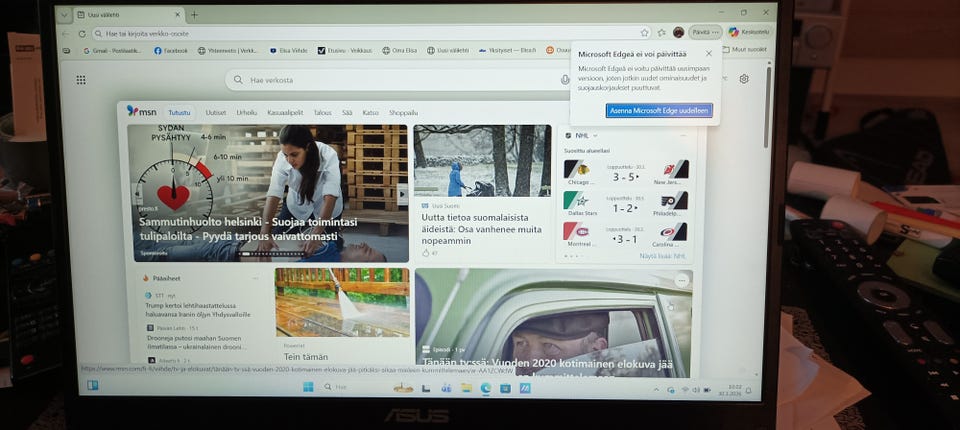Open the Oma Elisa bookmark
Screen dimensions: 960x430
coord(399,50)
